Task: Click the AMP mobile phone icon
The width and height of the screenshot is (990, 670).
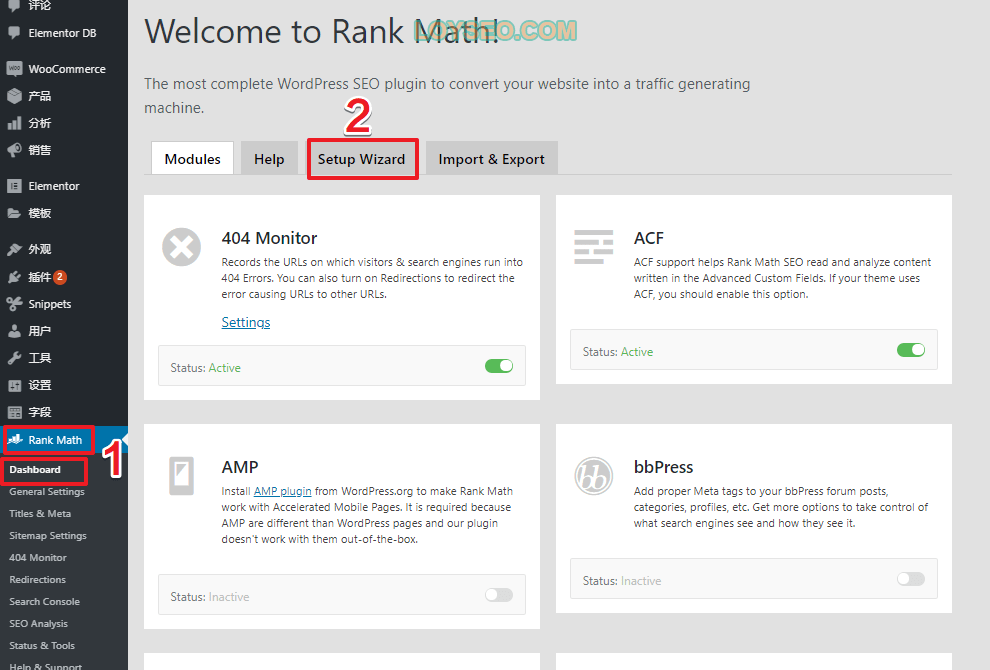Action: [x=181, y=476]
